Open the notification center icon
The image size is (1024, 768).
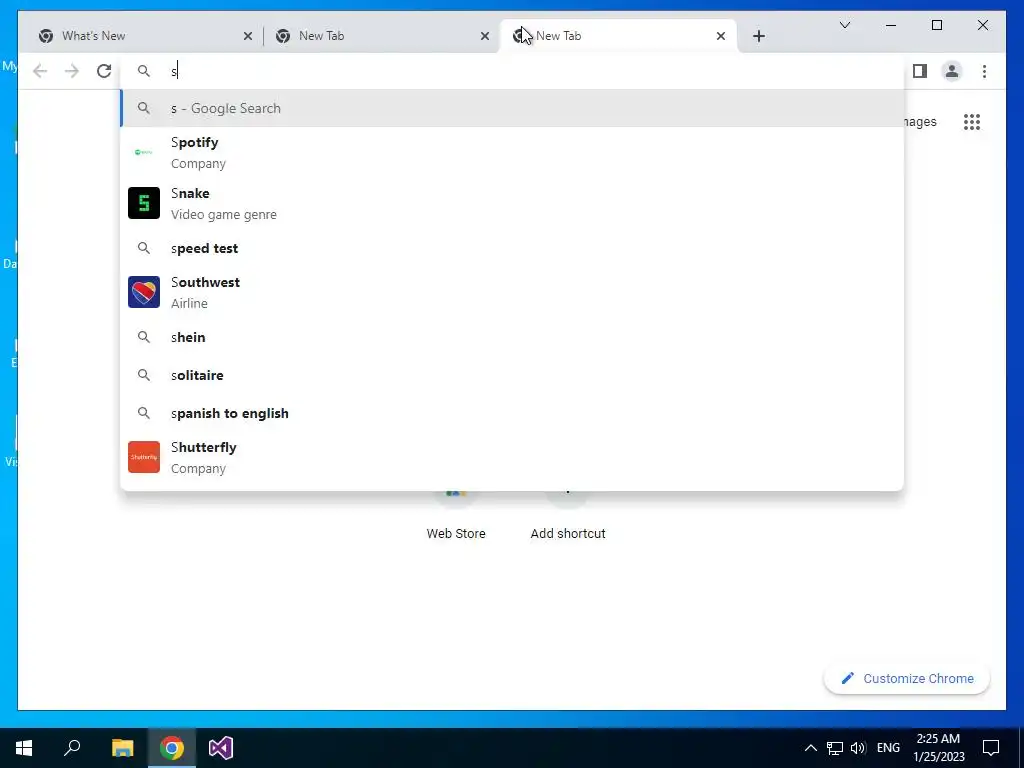[x=991, y=748]
